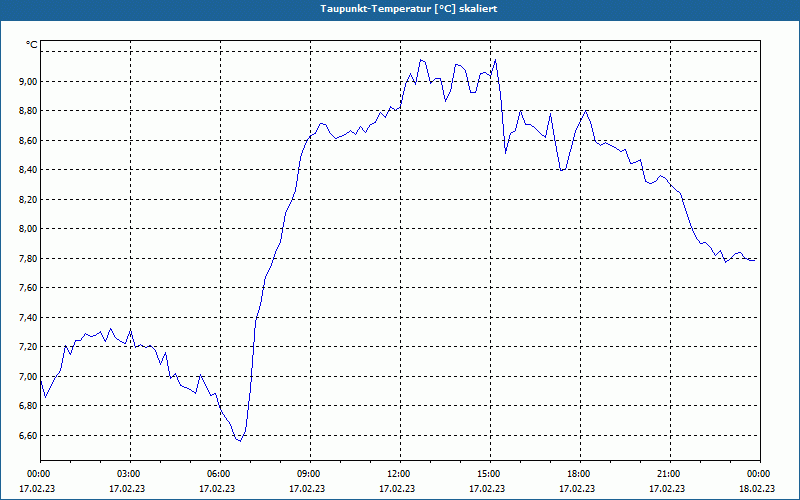Click the 00:00 time label dated 18.02.23

(760, 474)
